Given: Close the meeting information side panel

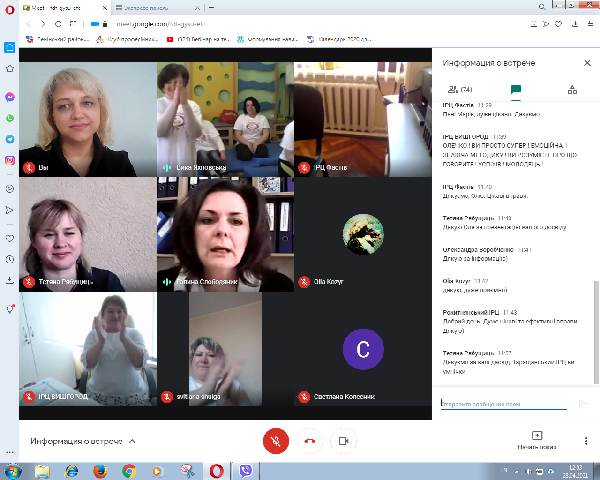Looking at the screenshot, I should [587, 62].
